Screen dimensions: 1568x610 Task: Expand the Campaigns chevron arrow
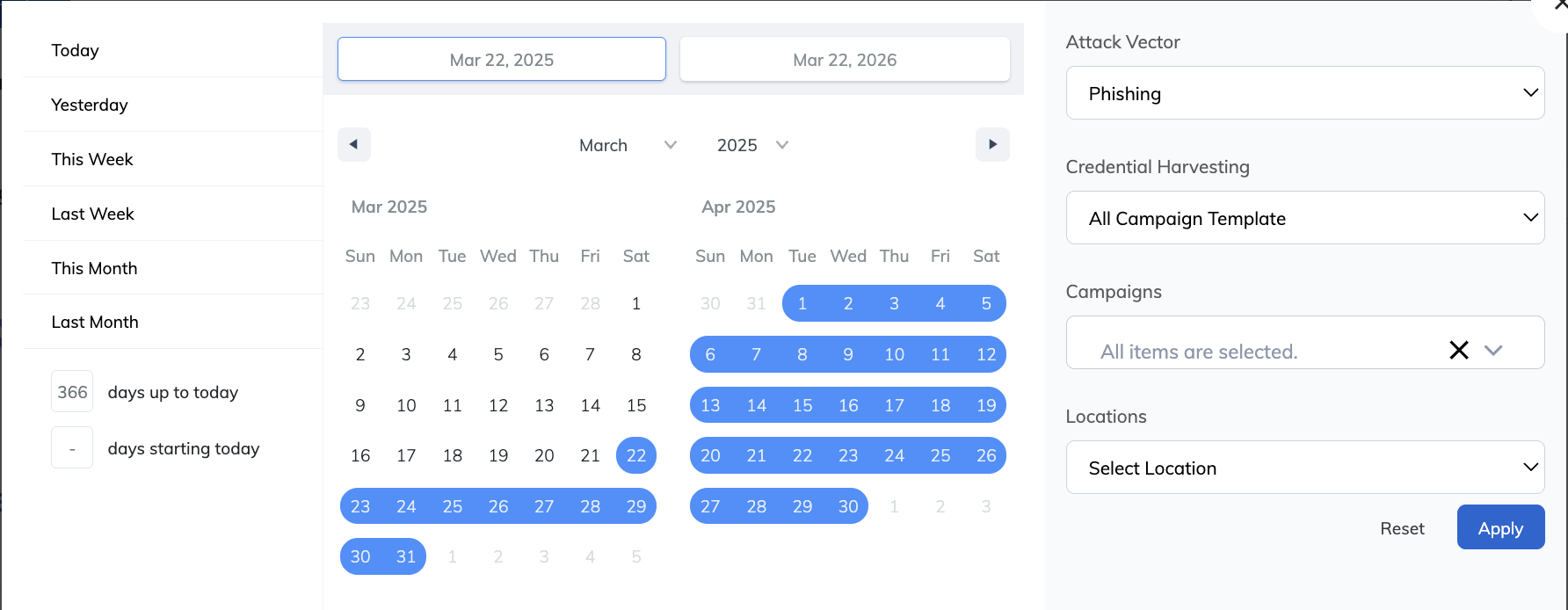click(1493, 350)
